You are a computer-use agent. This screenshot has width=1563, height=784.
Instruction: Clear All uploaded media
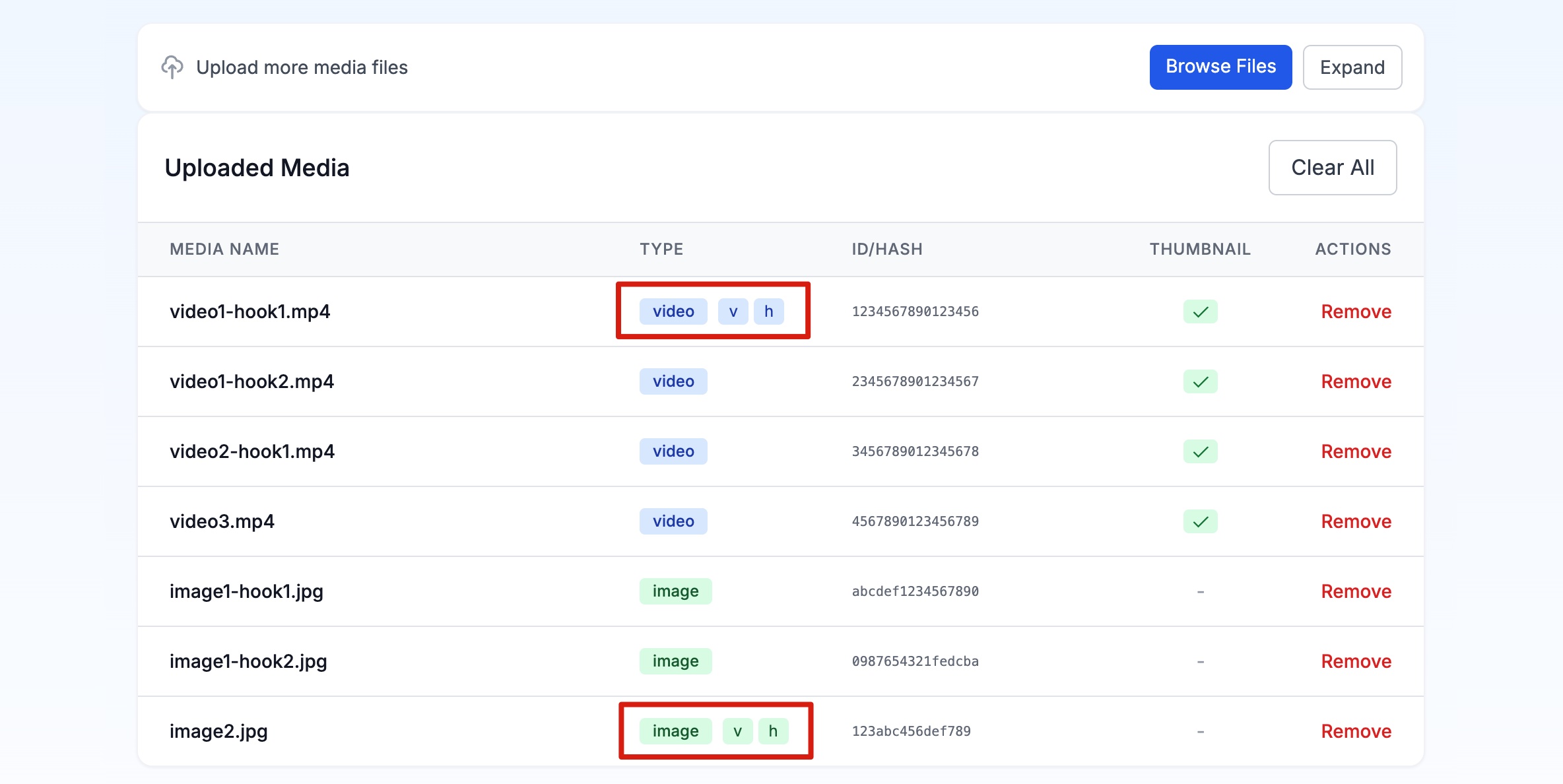(1332, 168)
